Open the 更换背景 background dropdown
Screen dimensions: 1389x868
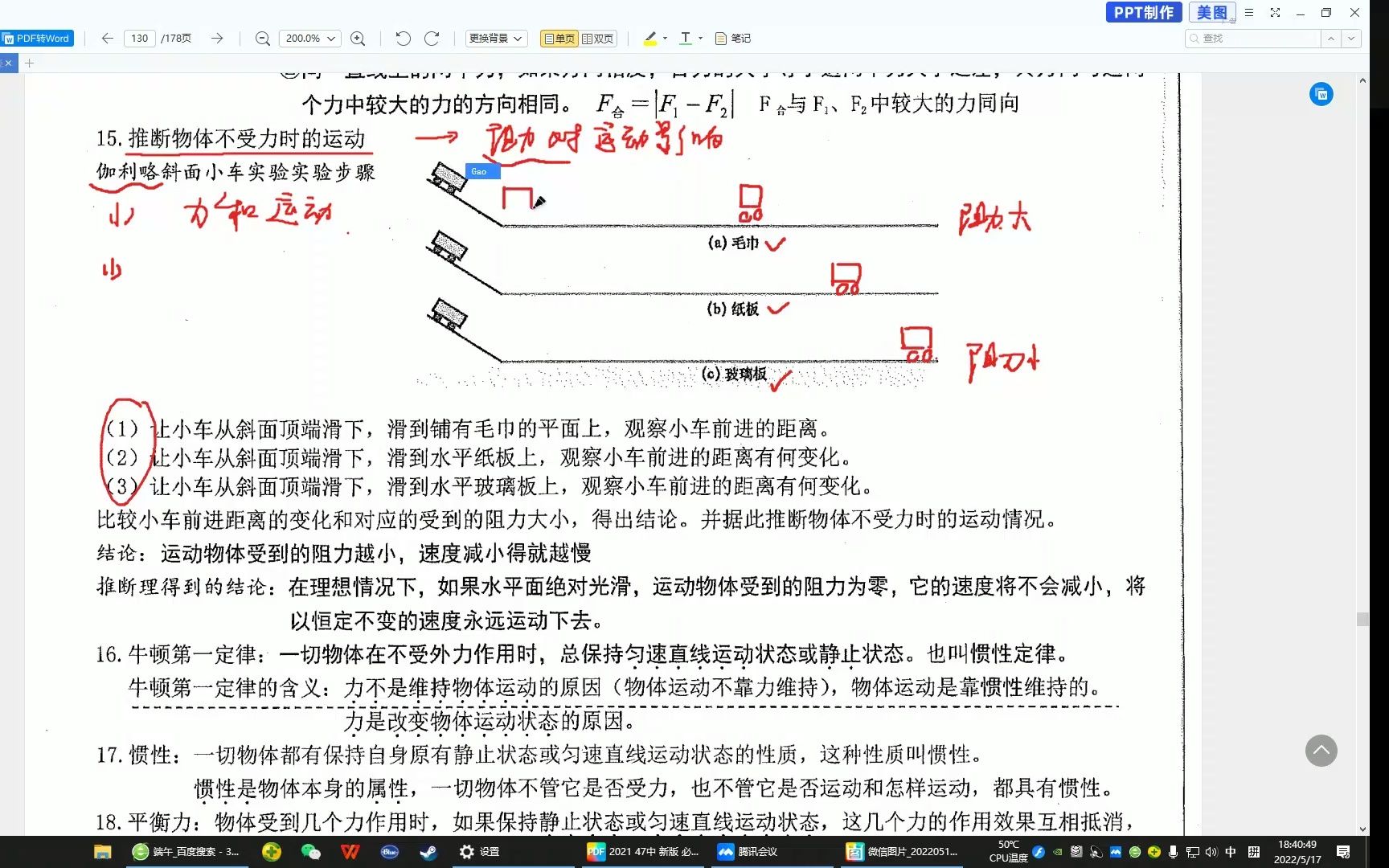pyautogui.click(x=496, y=39)
